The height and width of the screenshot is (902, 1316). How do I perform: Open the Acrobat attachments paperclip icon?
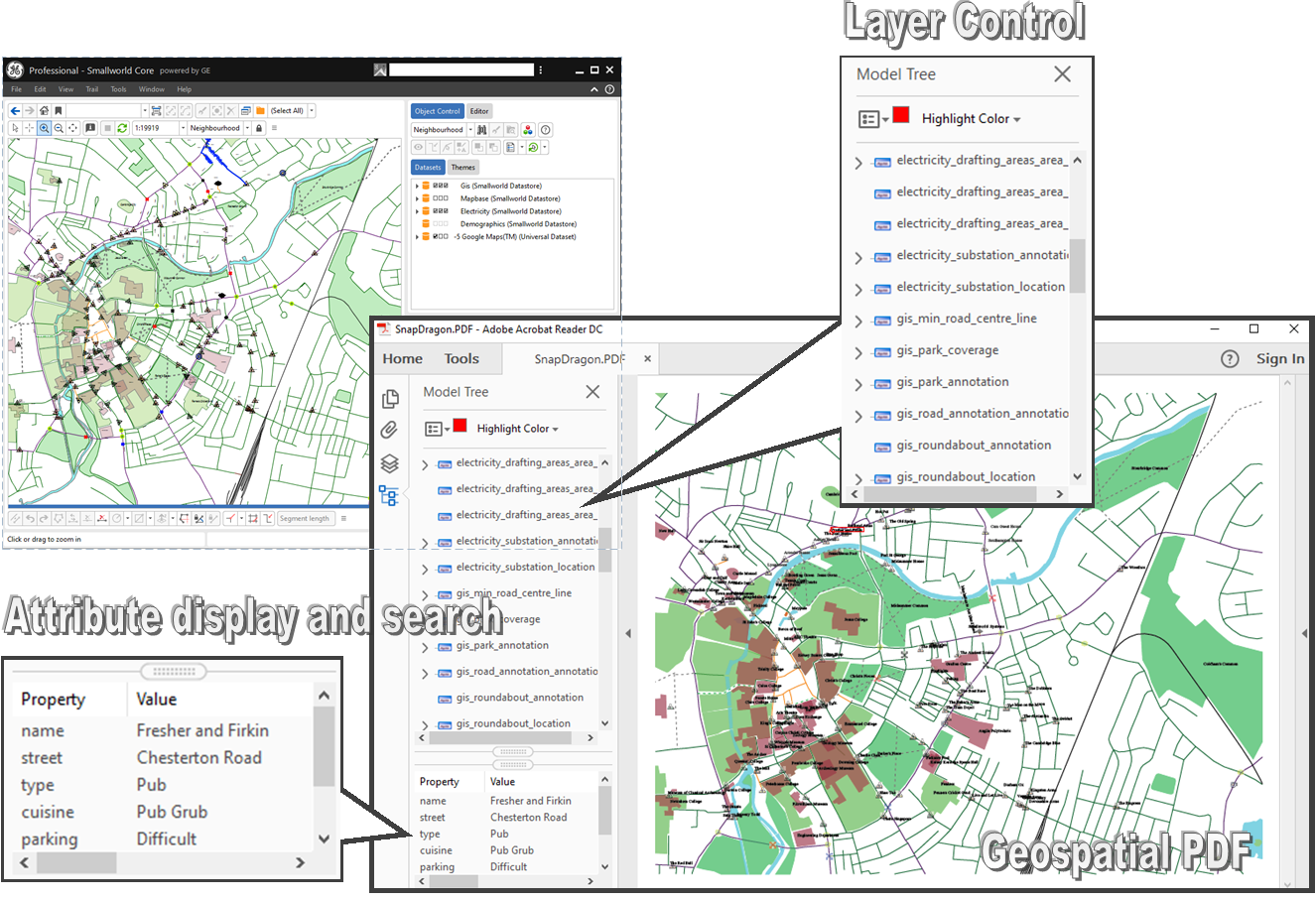pyautogui.click(x=390, y=431)
